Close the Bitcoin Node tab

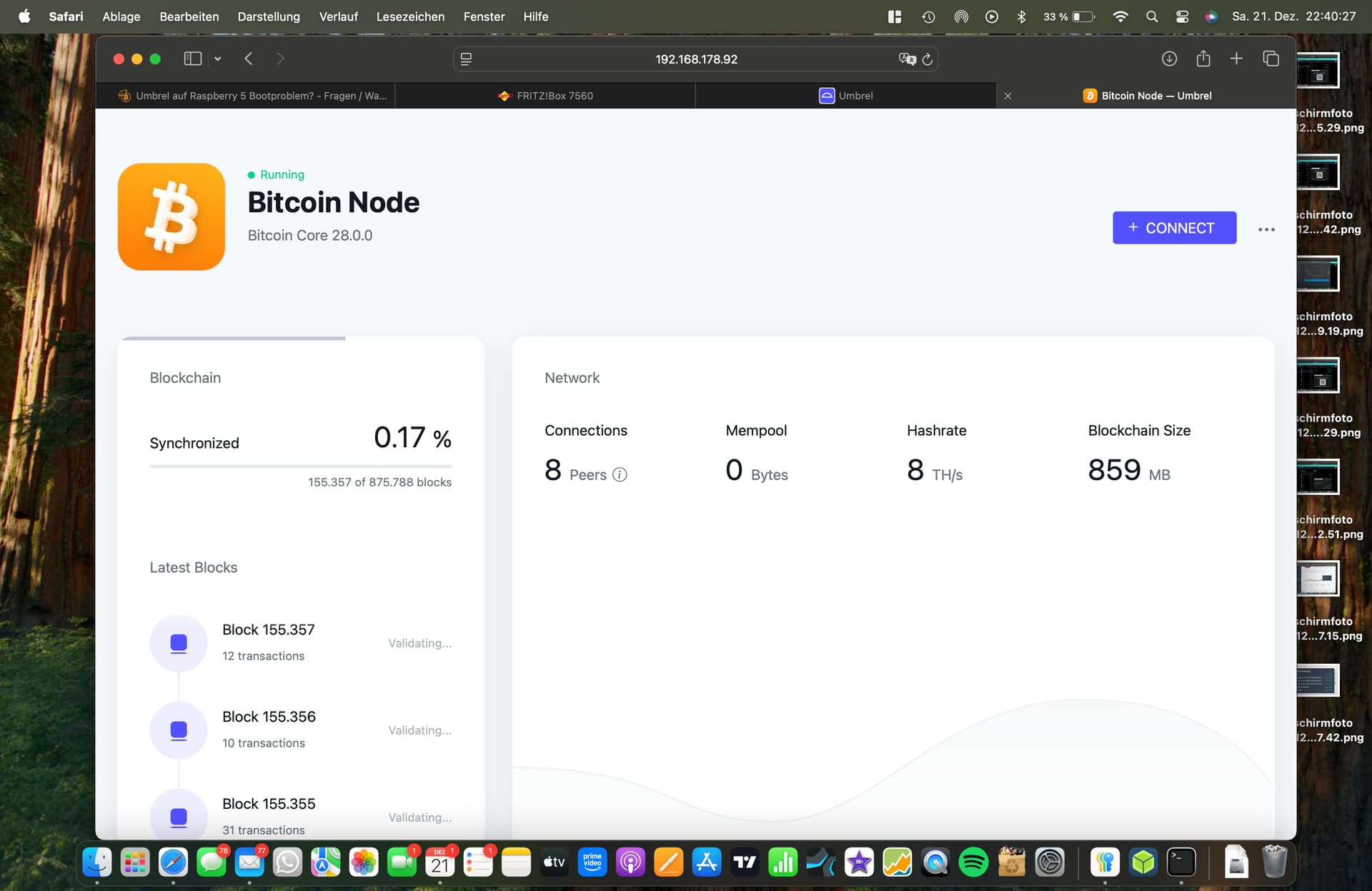click(1008, 96)
